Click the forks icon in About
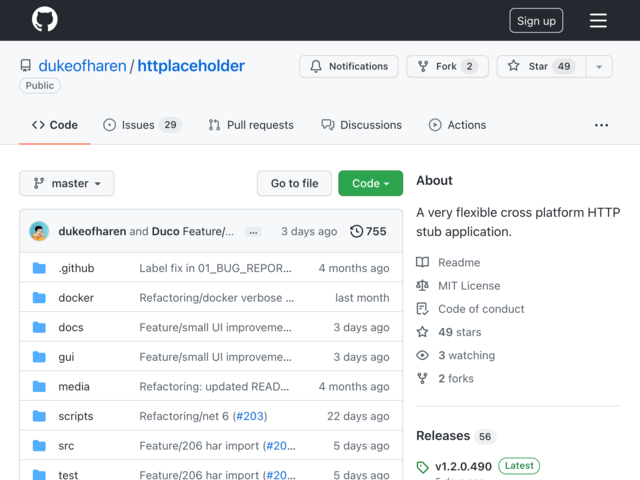The height and width of the screenshot is (480, 640). [422, 379]
